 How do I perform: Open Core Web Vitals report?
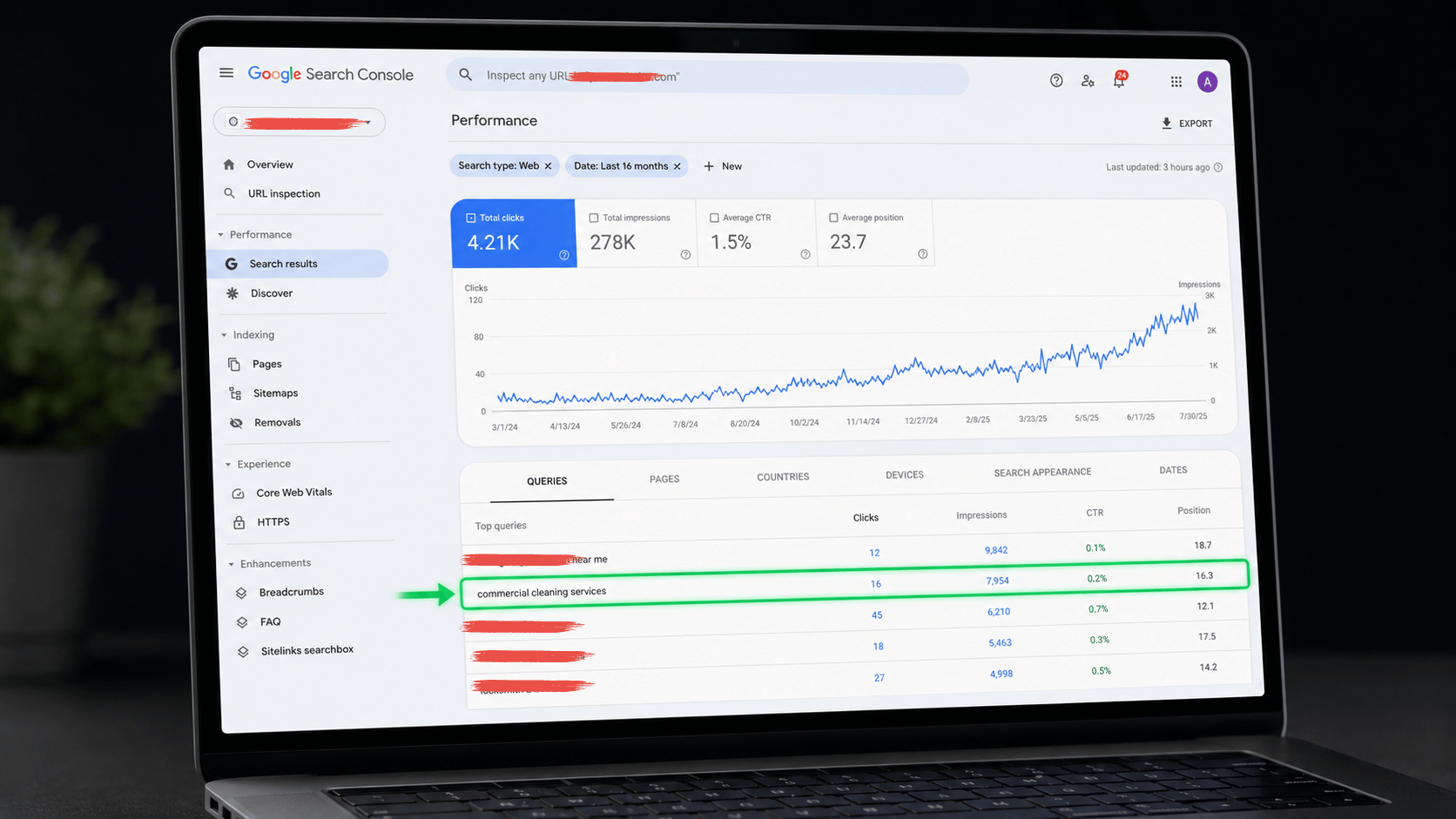click(x=293, y=493)
